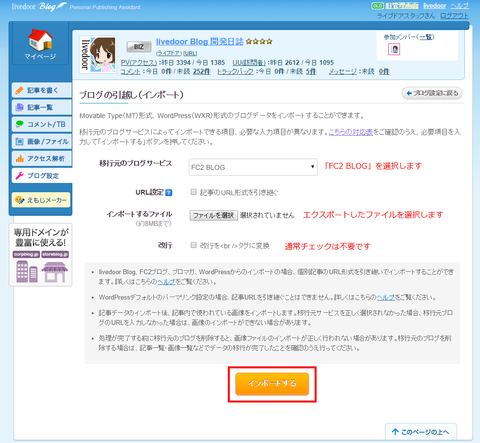The height and width of the screenshot is (443, 480).
Task: Click the (ライブドア) link under the blog title
Action: coord(169,53)
